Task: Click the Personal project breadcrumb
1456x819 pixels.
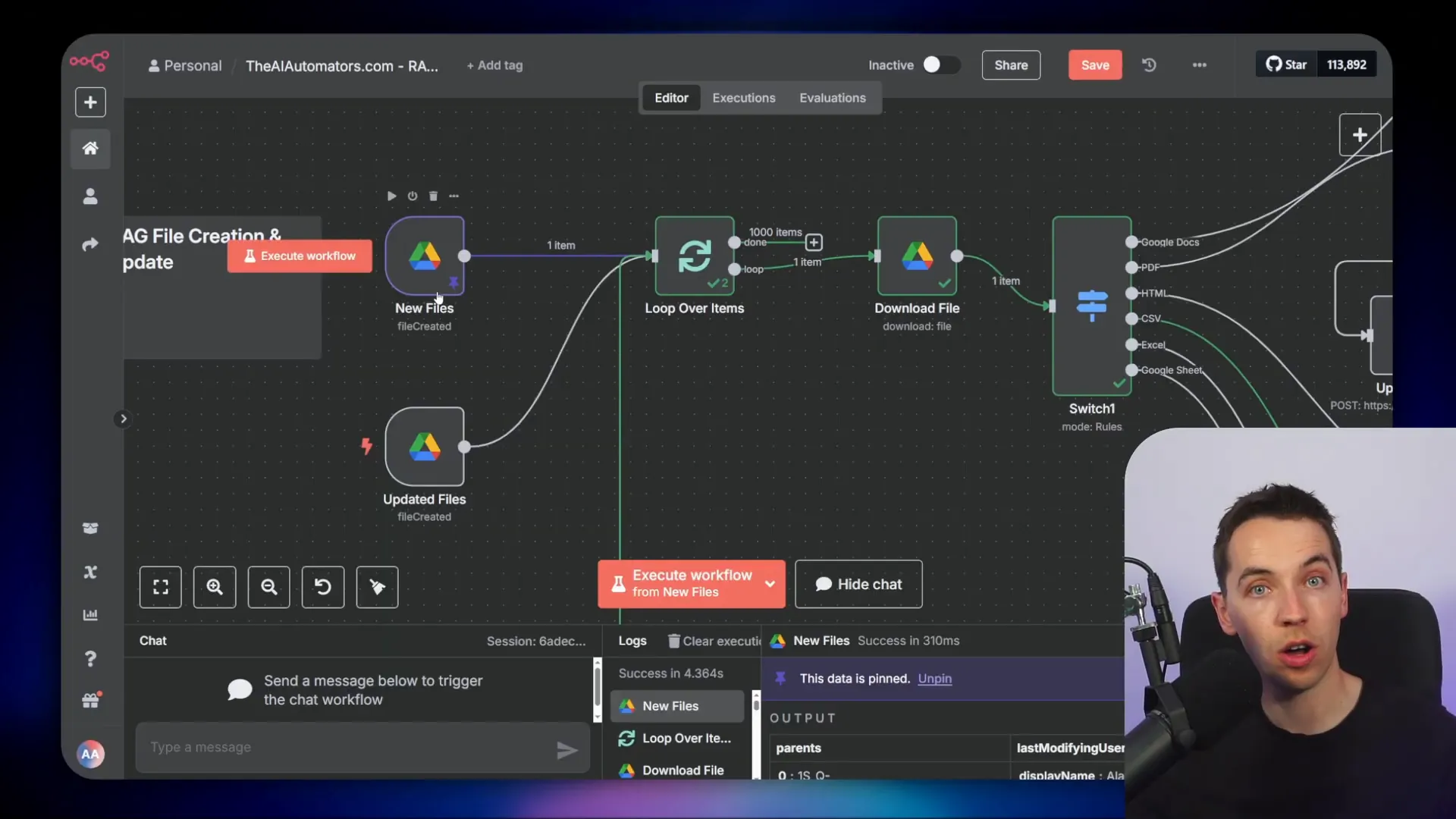Action: click(185, 66)
